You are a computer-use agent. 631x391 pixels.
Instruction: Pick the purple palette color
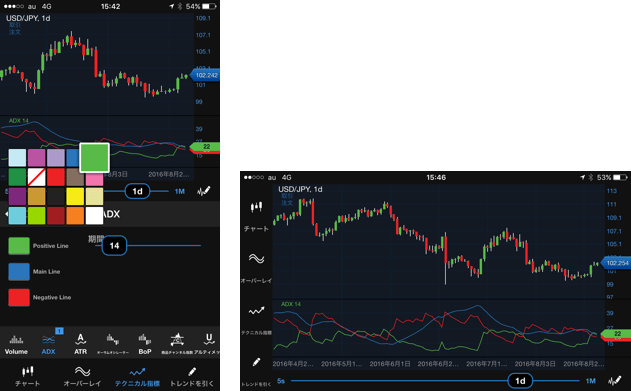17,196
